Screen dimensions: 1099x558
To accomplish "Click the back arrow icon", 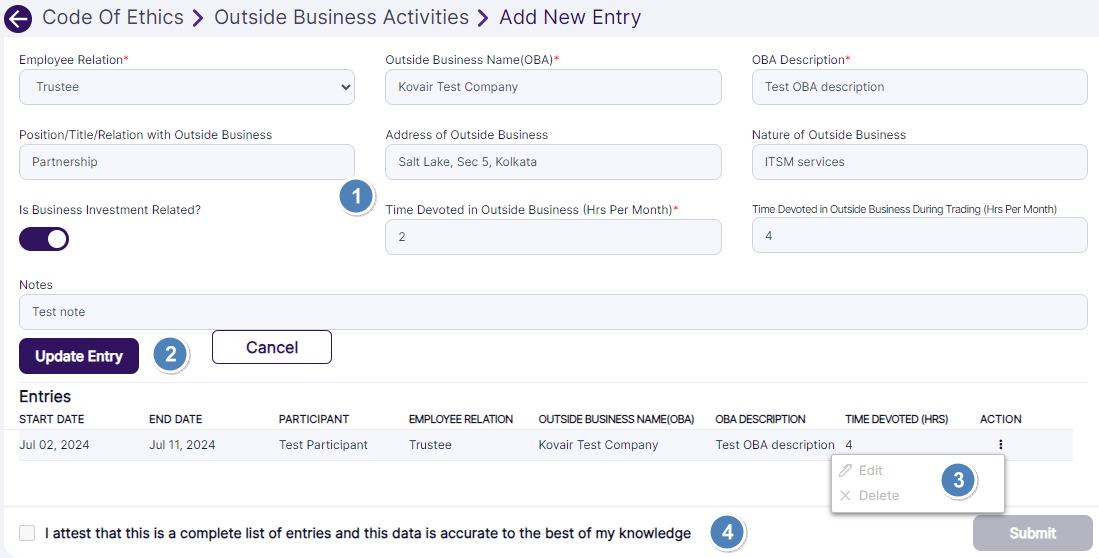I will [18, 18].
